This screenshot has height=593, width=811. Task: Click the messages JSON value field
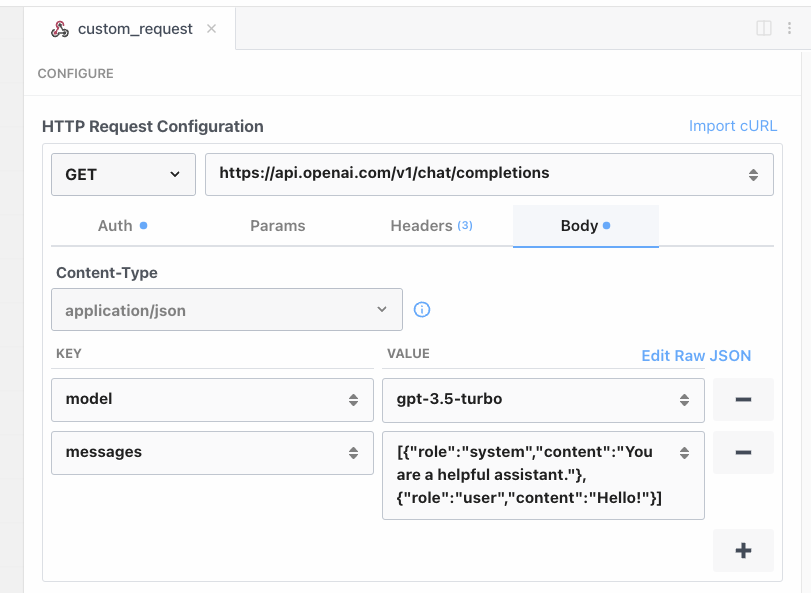click(543, 475)
